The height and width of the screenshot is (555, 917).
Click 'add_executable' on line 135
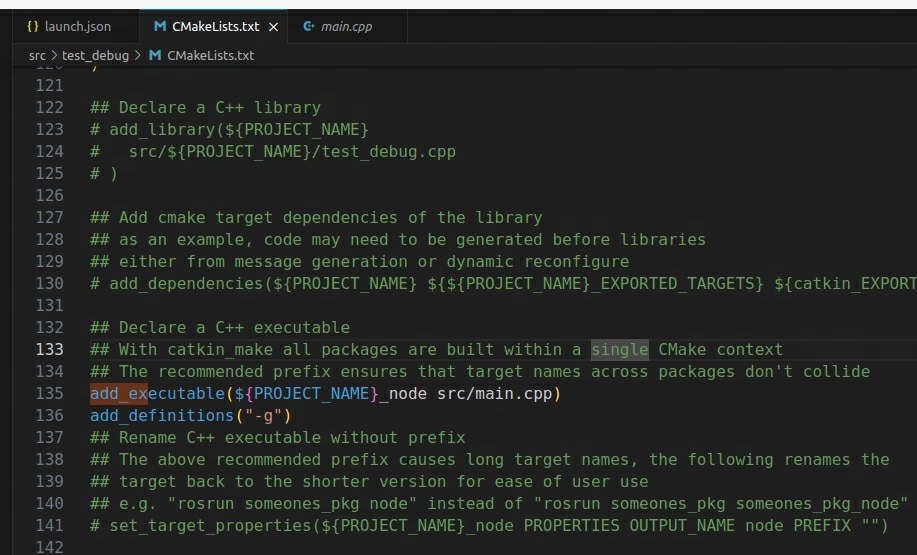click(x=157, y=394)
